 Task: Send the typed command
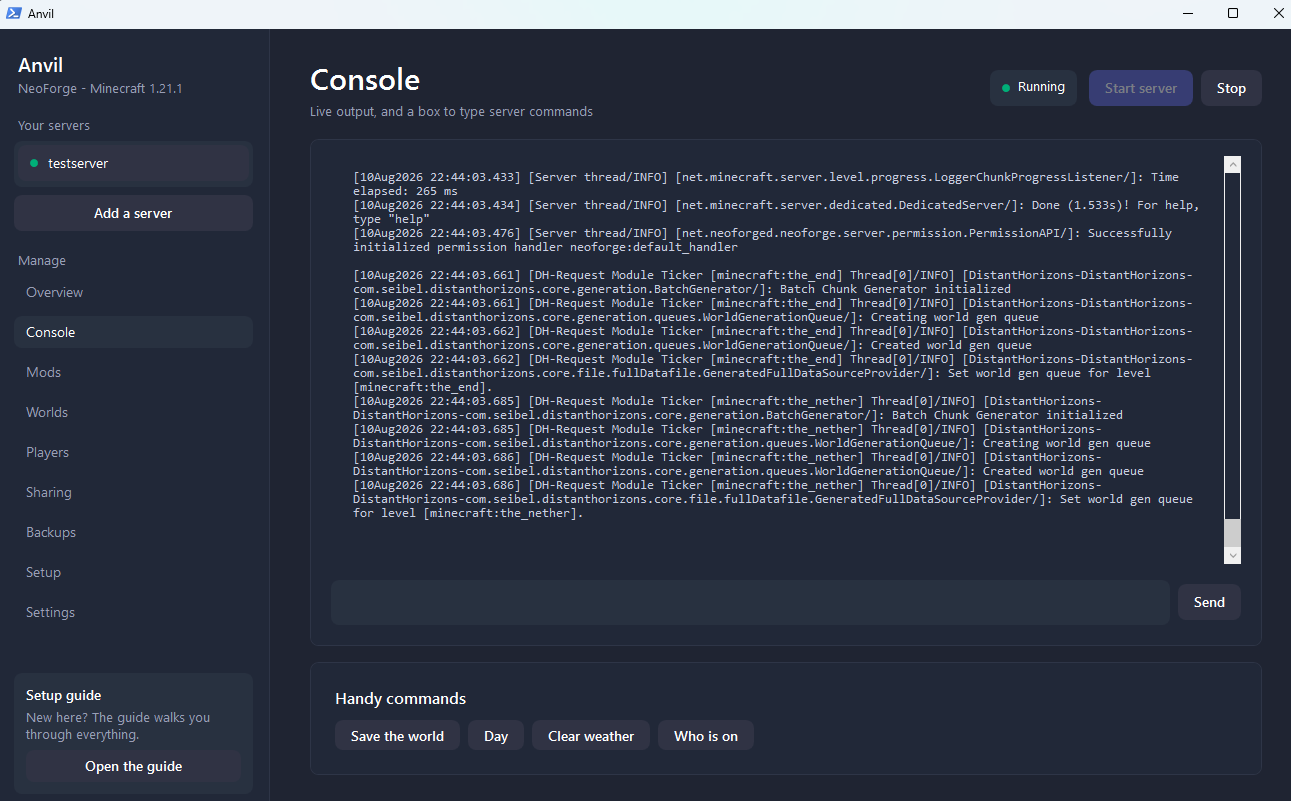coord(1209,602)
